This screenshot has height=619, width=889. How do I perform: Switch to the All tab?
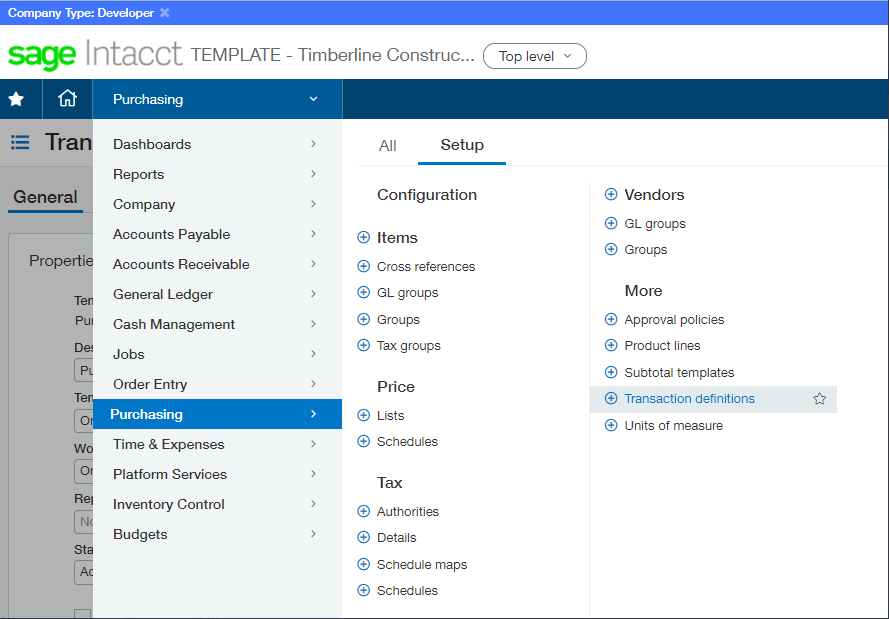387,146
